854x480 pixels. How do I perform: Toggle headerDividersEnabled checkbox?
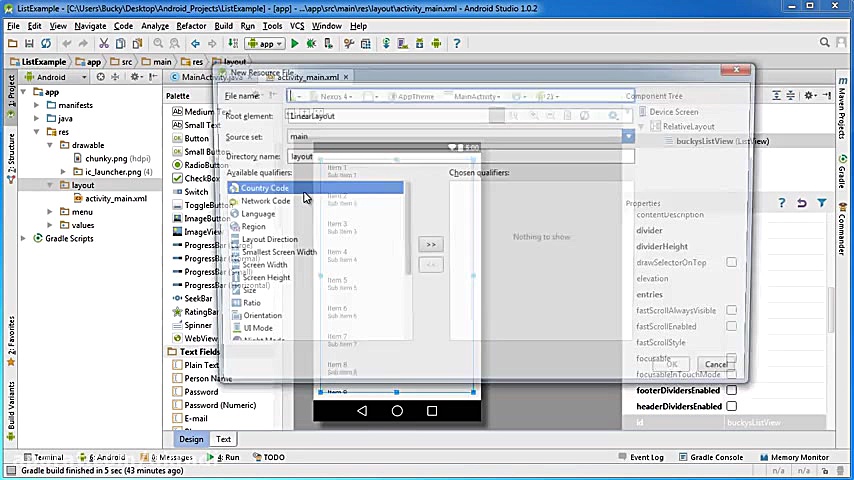click(x=731, y=406)
